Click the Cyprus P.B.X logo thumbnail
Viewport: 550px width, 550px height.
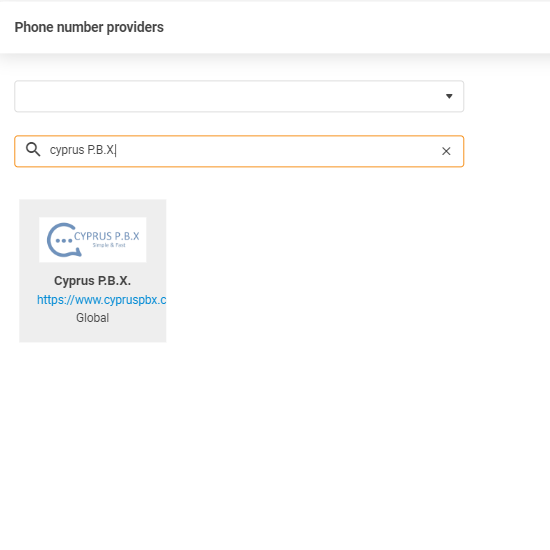pyautogui.click(x=93, y=240)
